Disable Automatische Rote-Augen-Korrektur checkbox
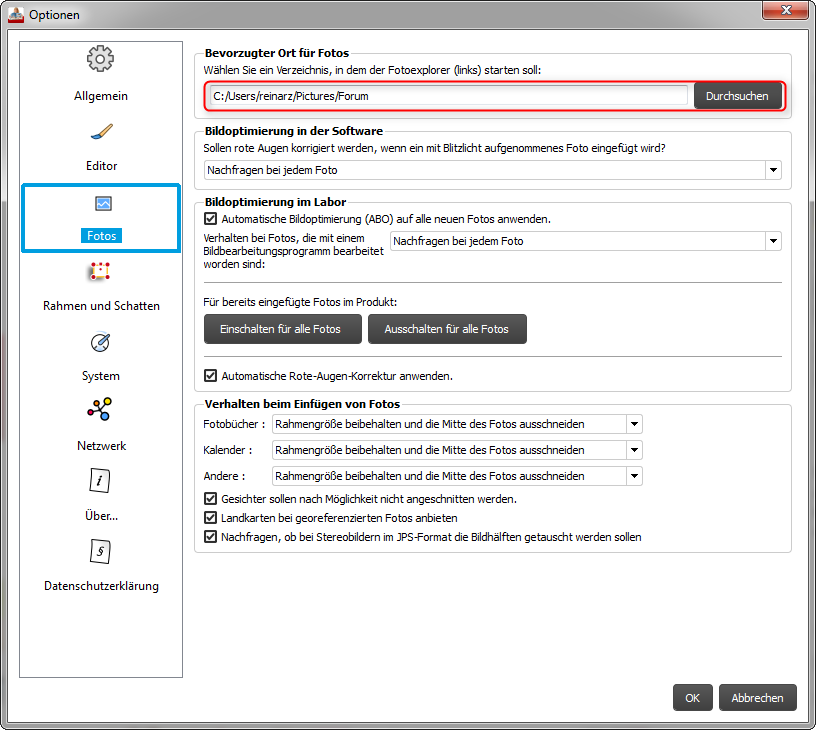 click(210, 376)
